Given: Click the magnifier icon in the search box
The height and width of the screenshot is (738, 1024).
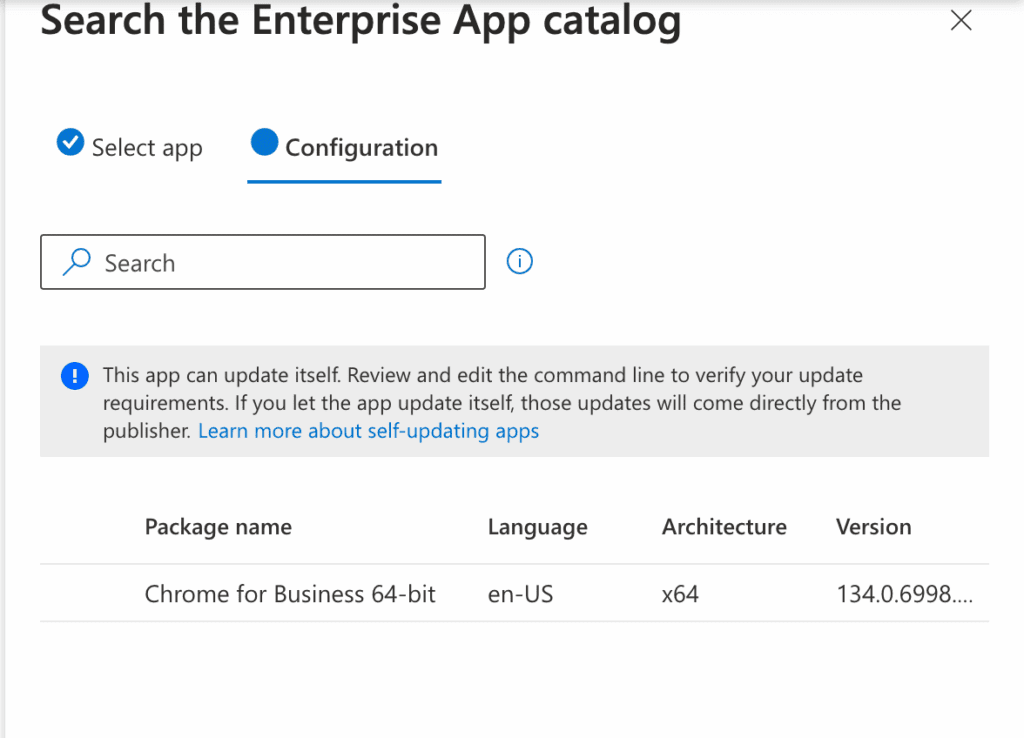Looking at the screenshot, I should point(75,262).
